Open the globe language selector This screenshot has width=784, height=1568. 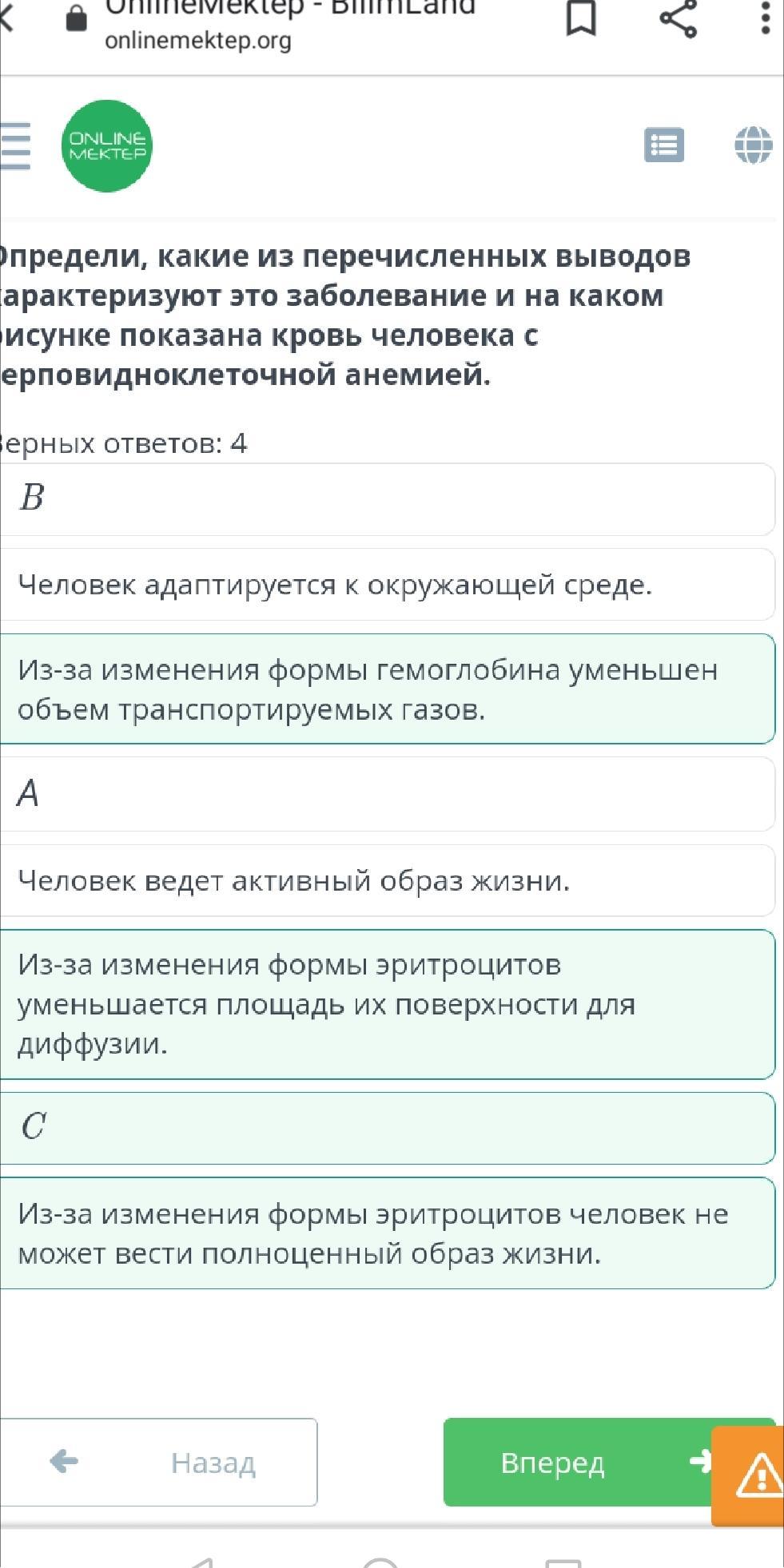753,145
